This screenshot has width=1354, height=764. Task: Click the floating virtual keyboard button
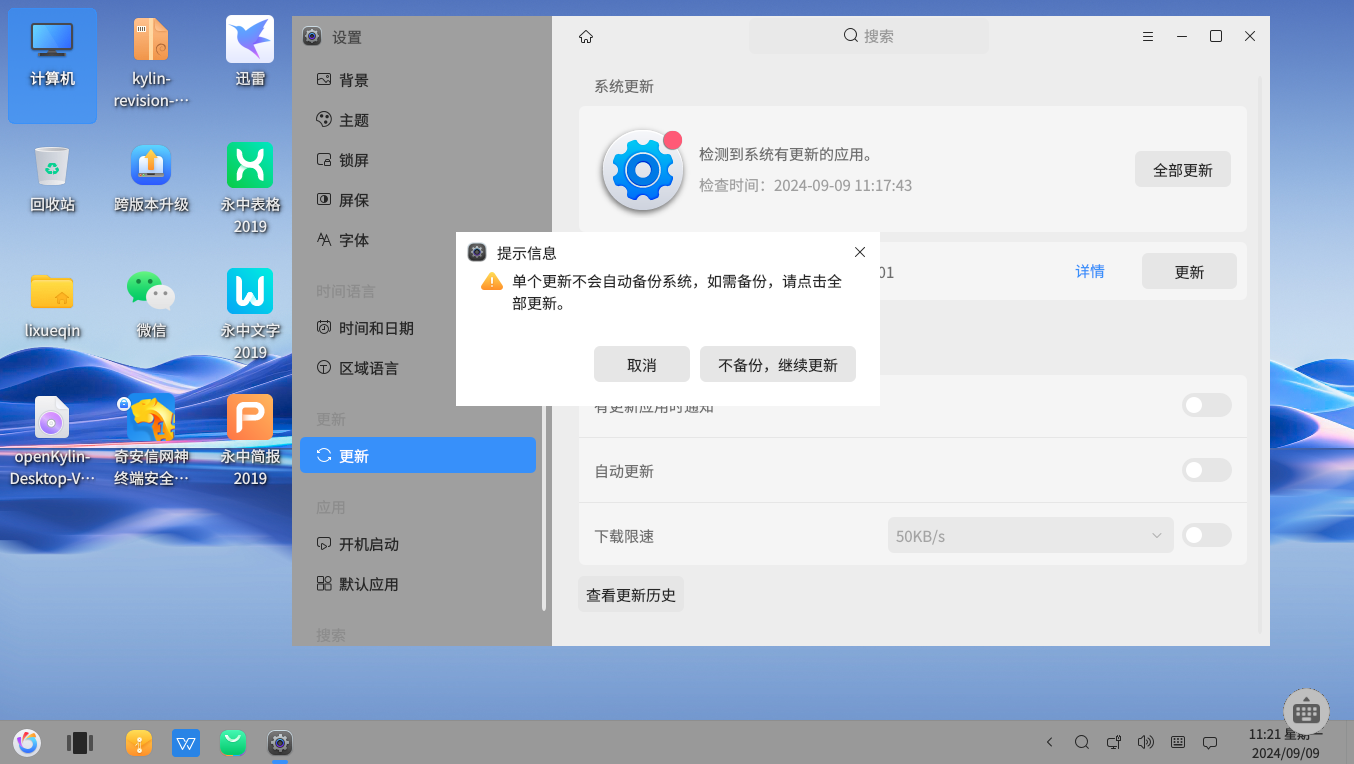click(1306, 712)
